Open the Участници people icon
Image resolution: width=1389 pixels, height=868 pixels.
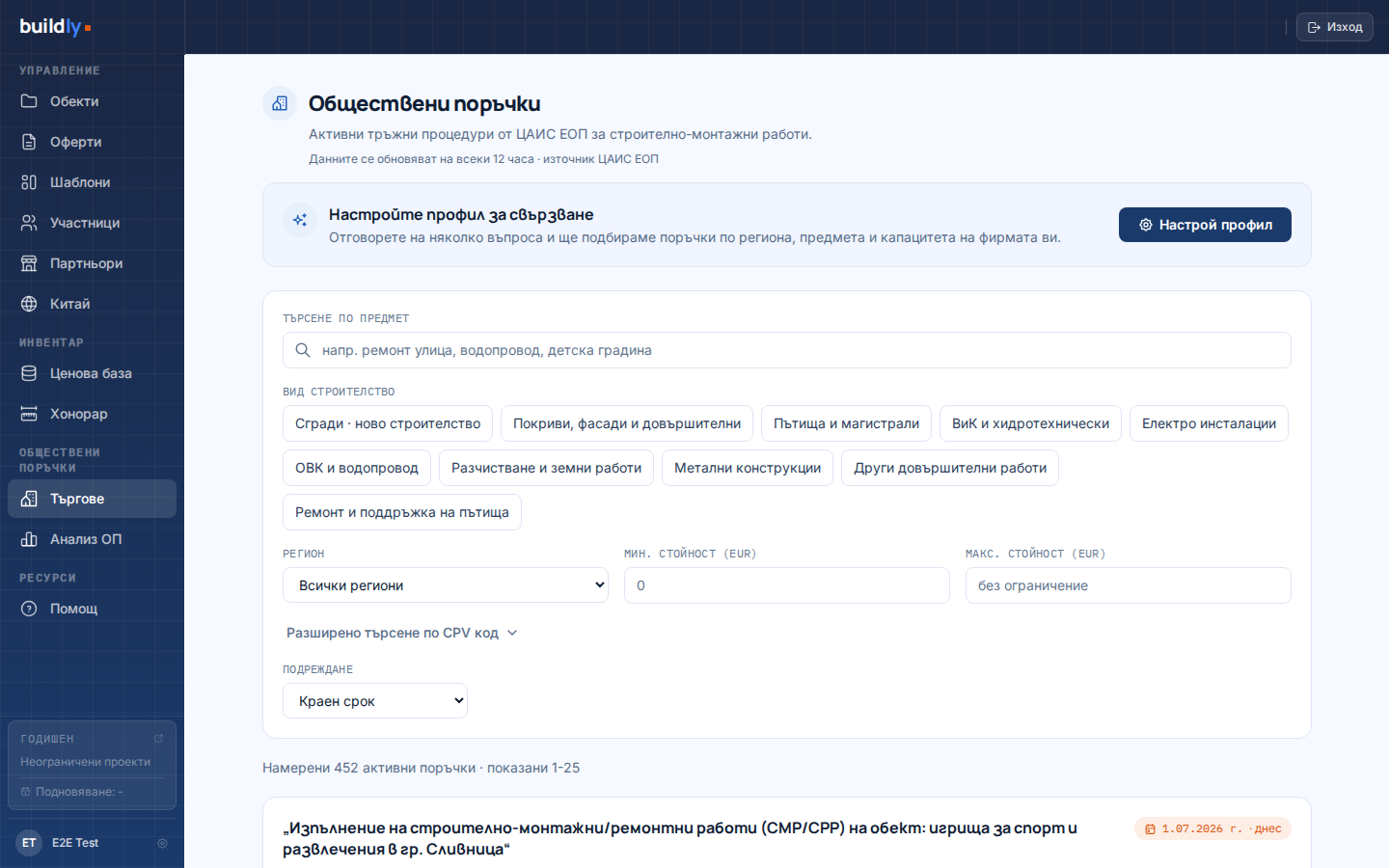29,223
